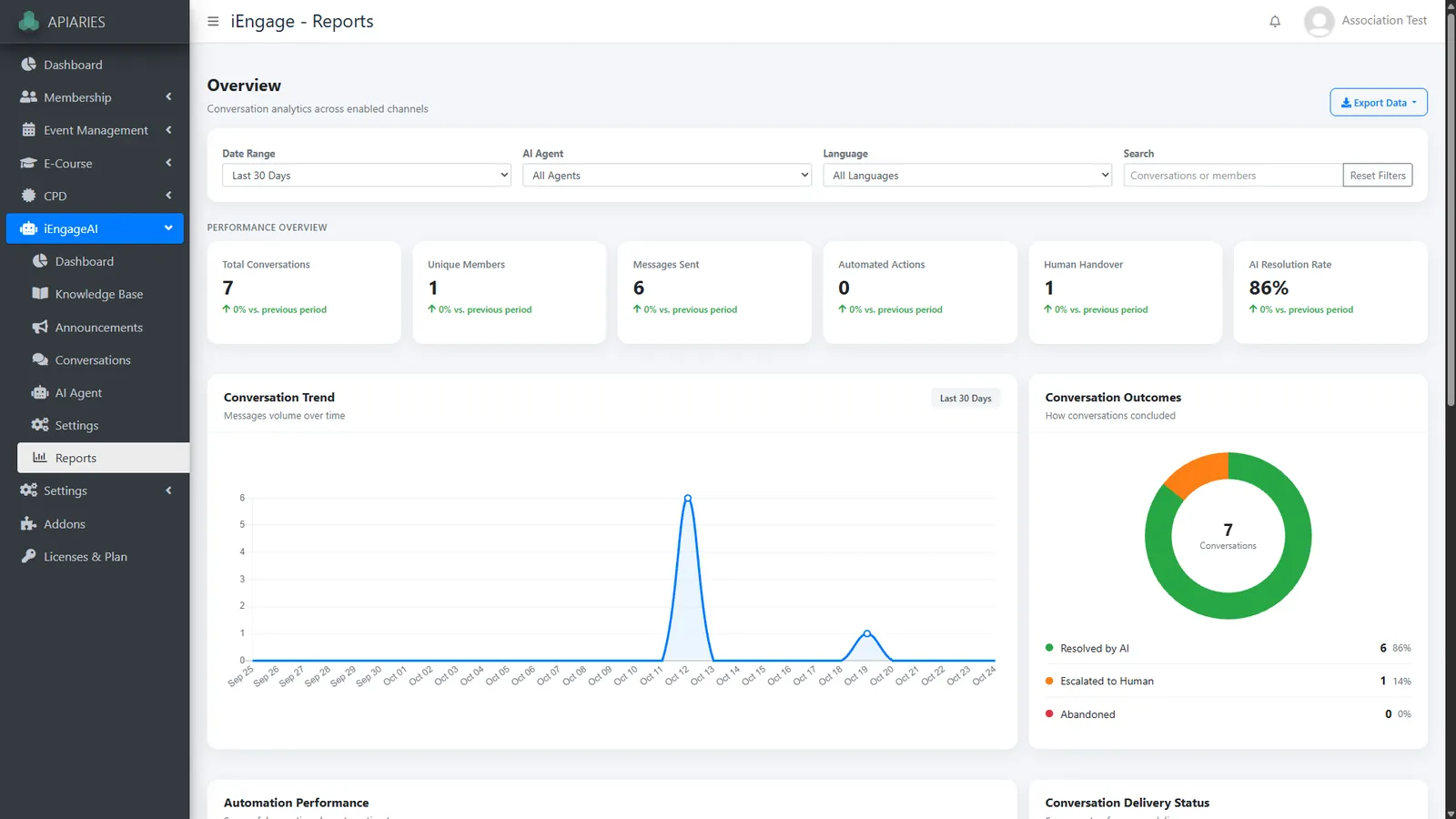Click the Addons puzzle piece icon

pos(29,523)
